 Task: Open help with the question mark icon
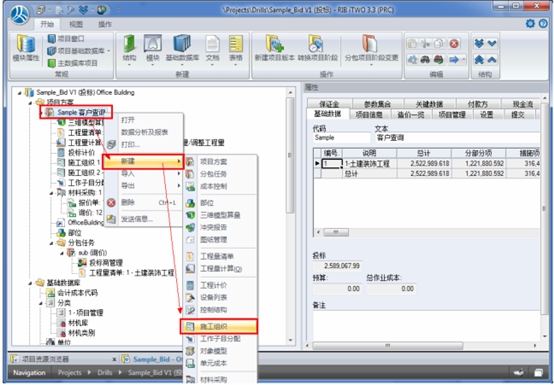pos(543,24)
